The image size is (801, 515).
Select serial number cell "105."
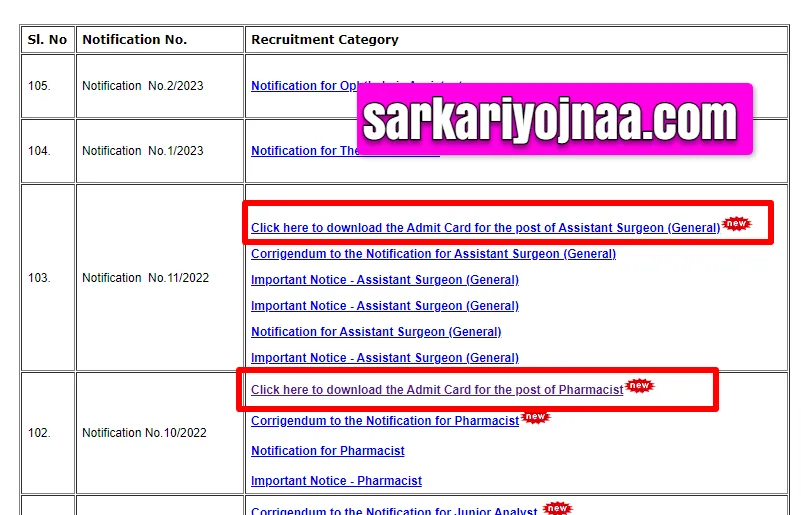(48, 86)
